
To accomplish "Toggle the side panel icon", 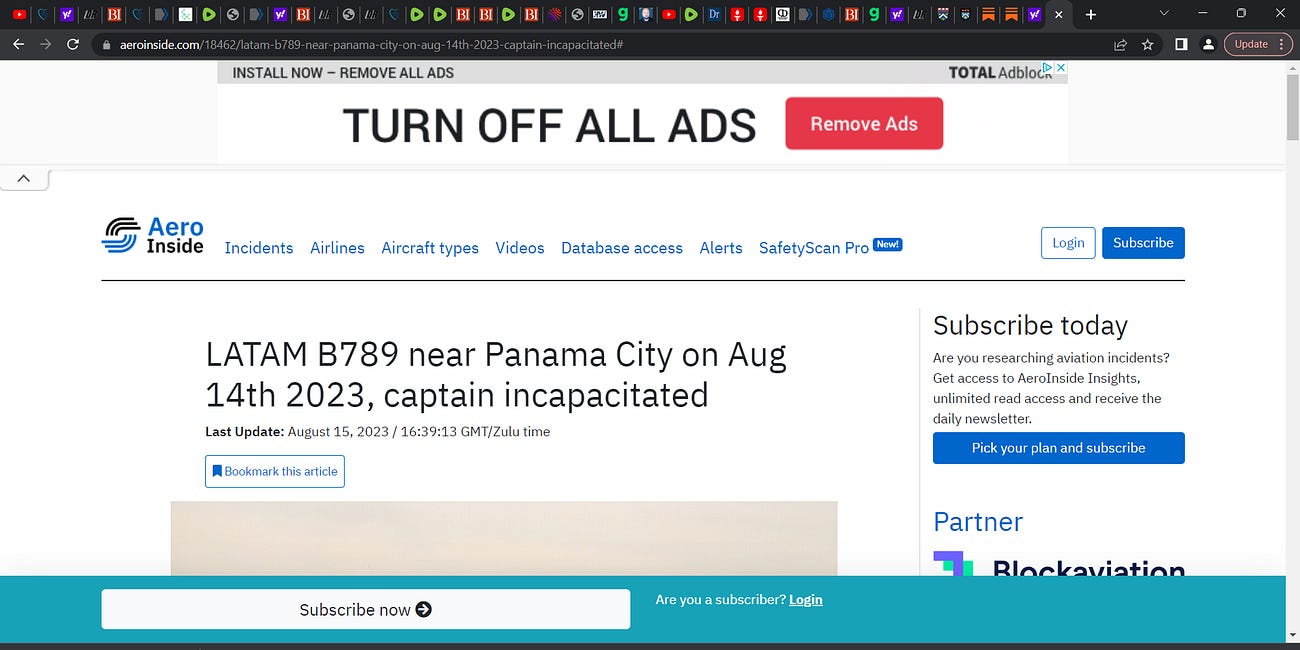I will coord(1180,44).
